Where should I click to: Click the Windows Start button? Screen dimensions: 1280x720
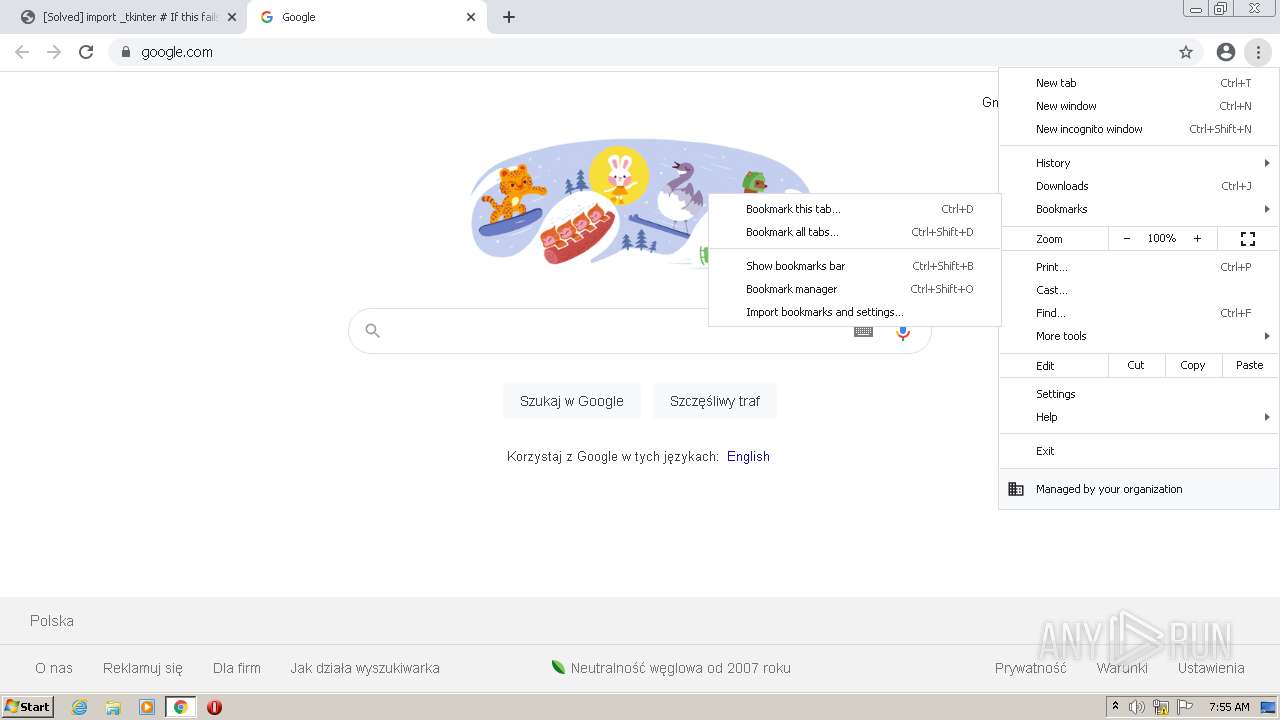[27, 707]
